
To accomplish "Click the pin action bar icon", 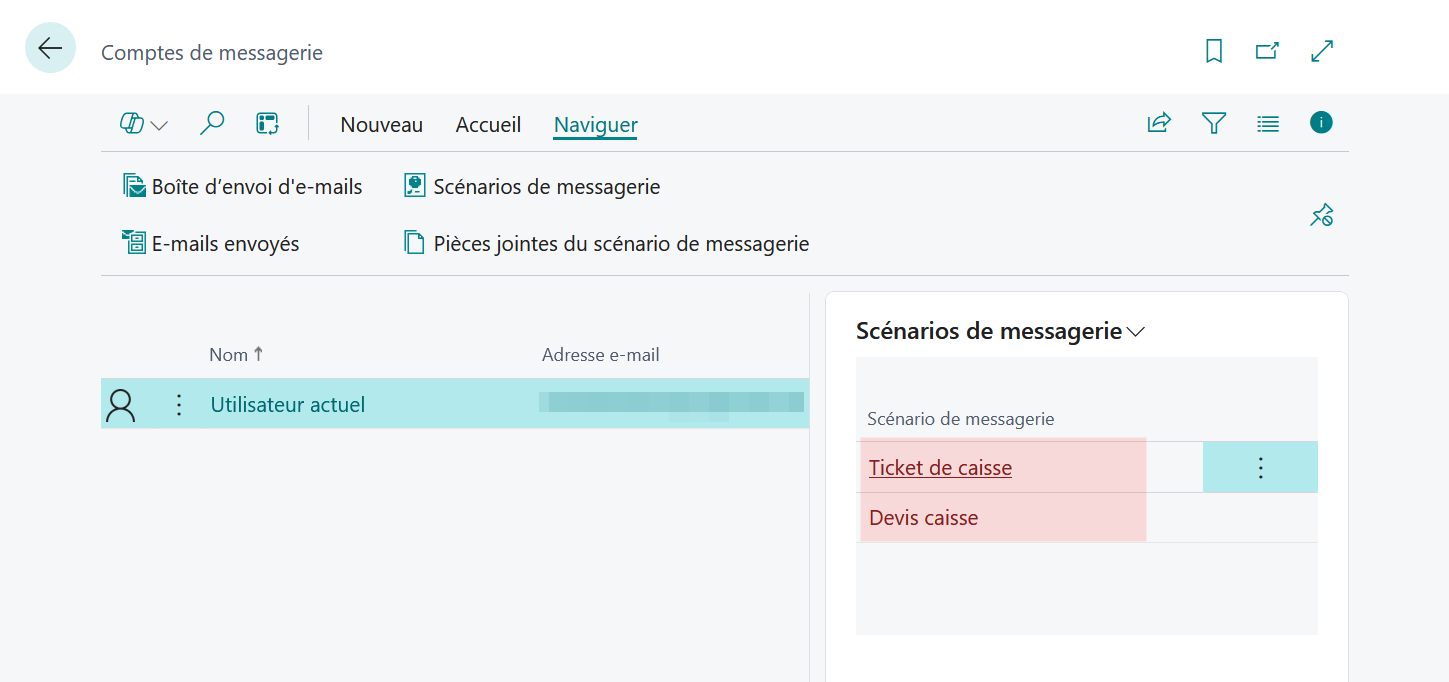I will pos(1322,215).
